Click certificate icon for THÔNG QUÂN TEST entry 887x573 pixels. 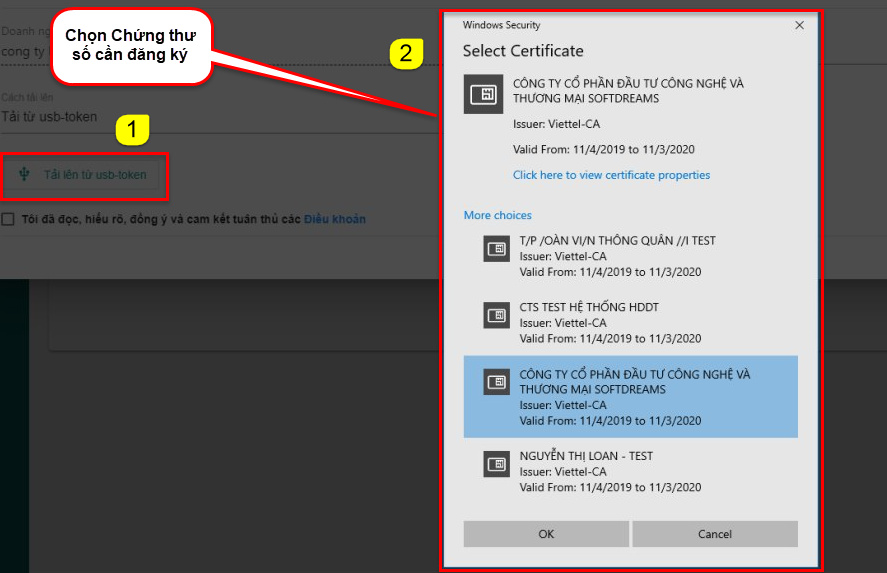coord(496,249)
